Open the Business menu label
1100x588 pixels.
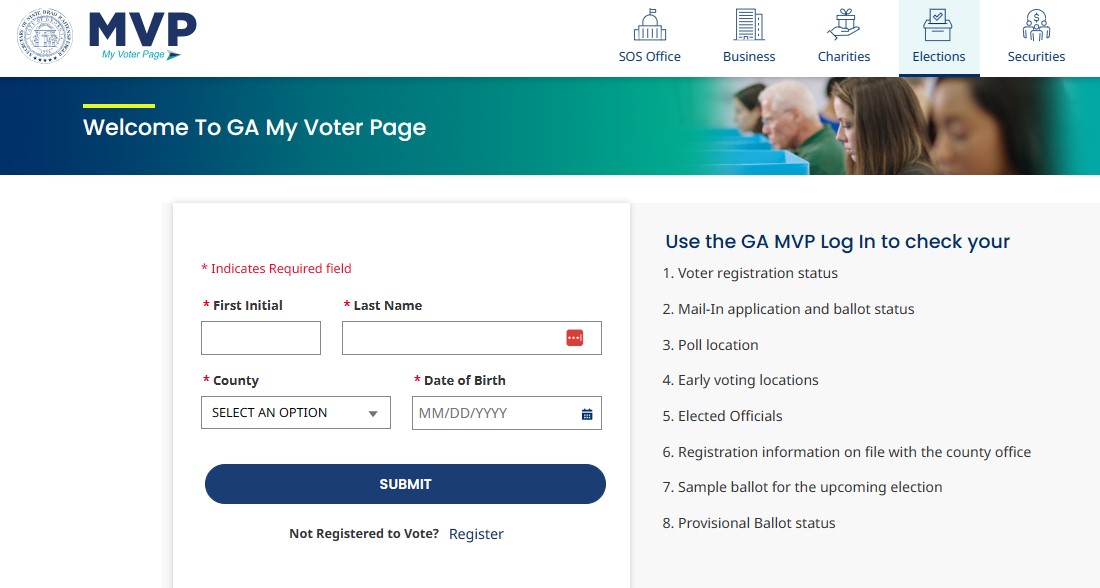click(x=749, y=57)
